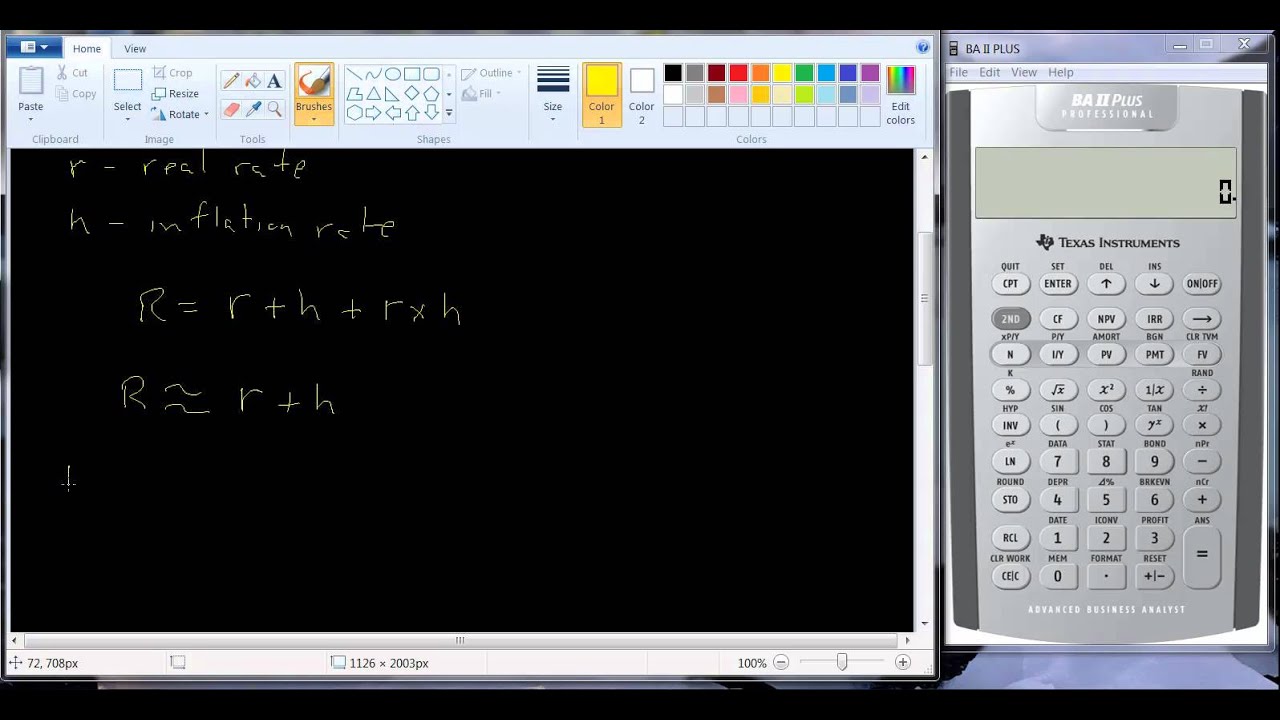Open the calculator Help menu
This screenshot has height=720, width=1280.
pos(1061,72)
